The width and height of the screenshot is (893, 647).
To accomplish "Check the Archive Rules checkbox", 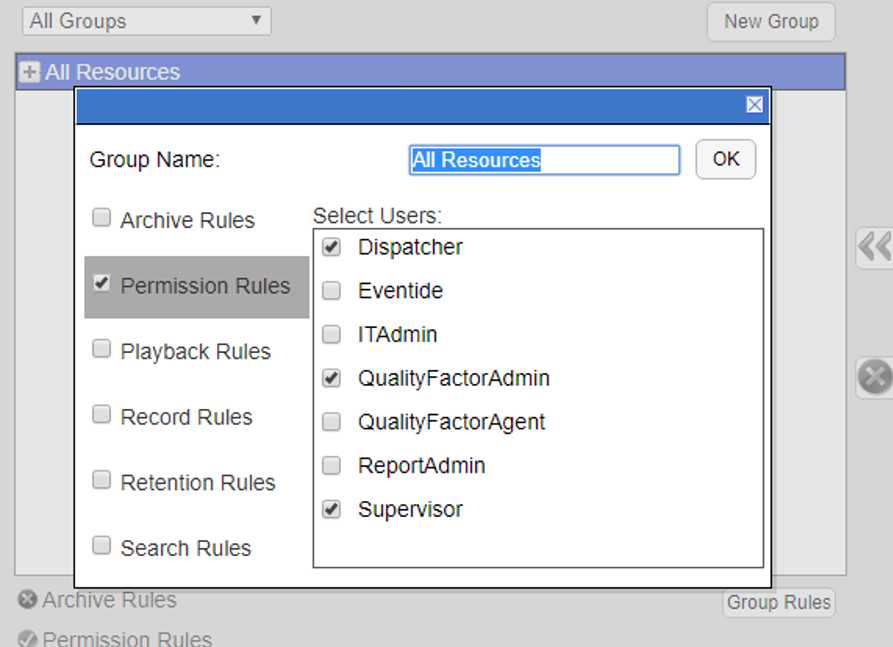I will (x=101, y=217).
